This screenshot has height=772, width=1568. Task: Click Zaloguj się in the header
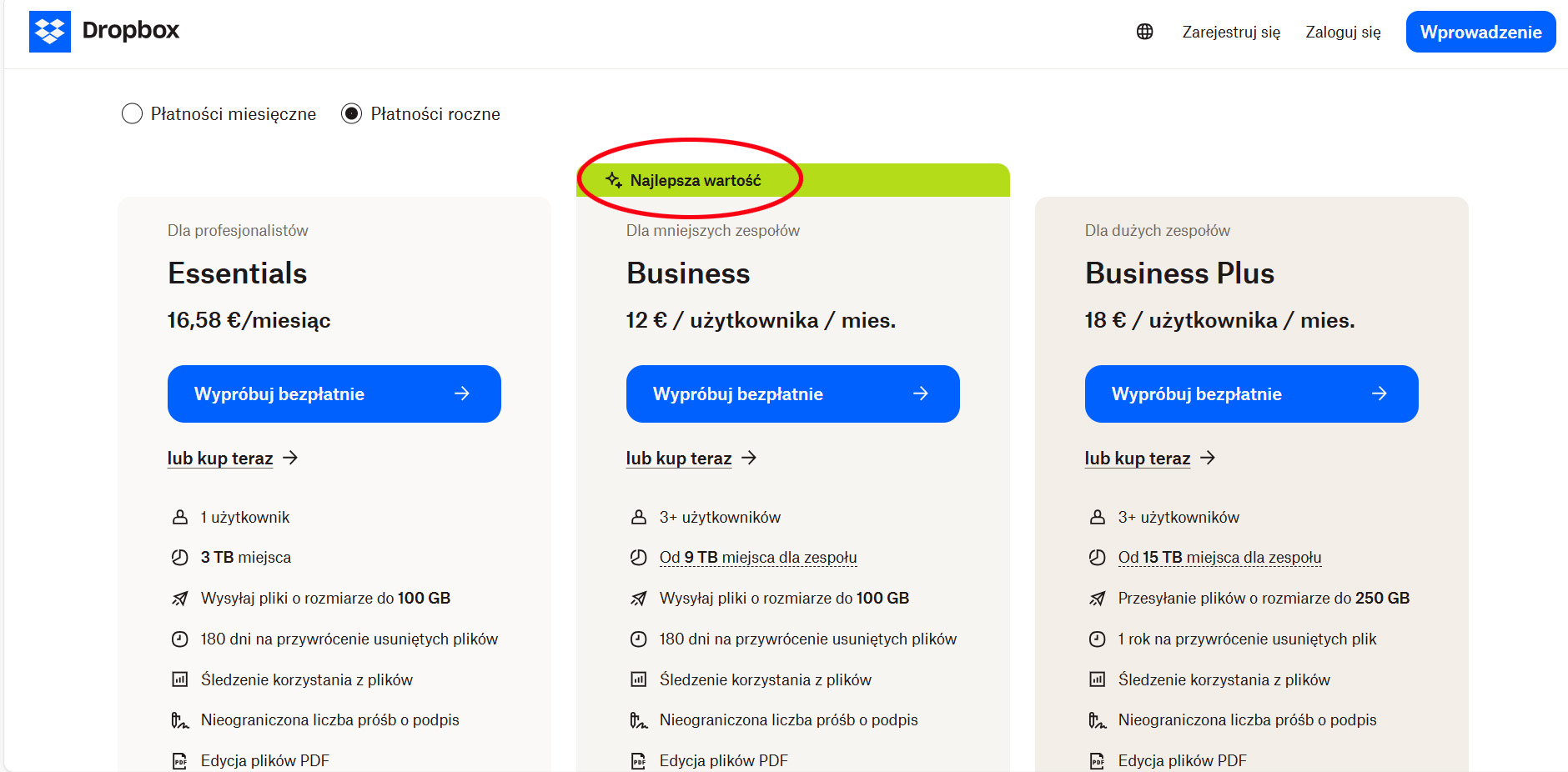pos(1344,32)
